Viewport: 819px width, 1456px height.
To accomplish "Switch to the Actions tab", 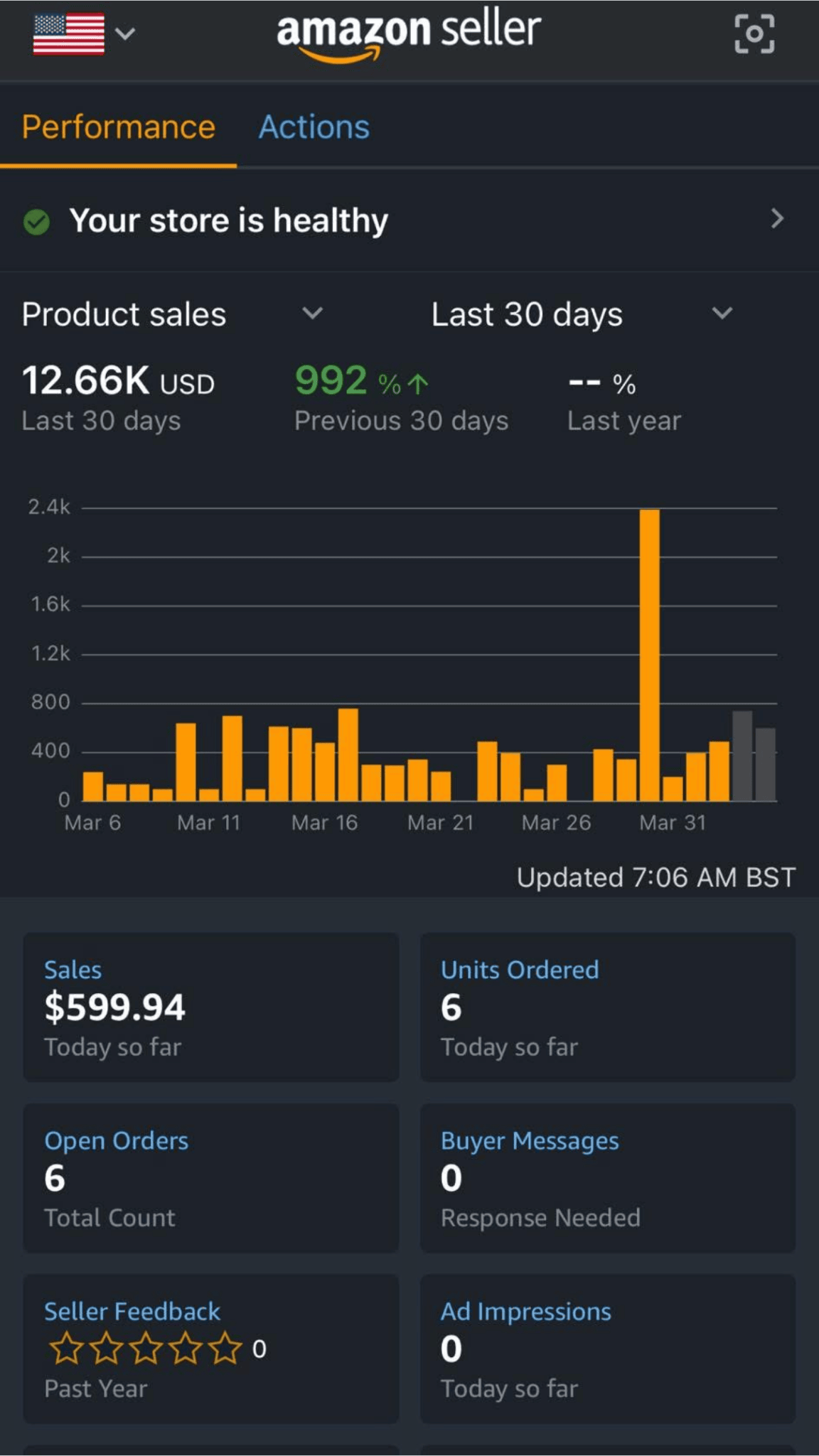I will click(x=314, y=128).
